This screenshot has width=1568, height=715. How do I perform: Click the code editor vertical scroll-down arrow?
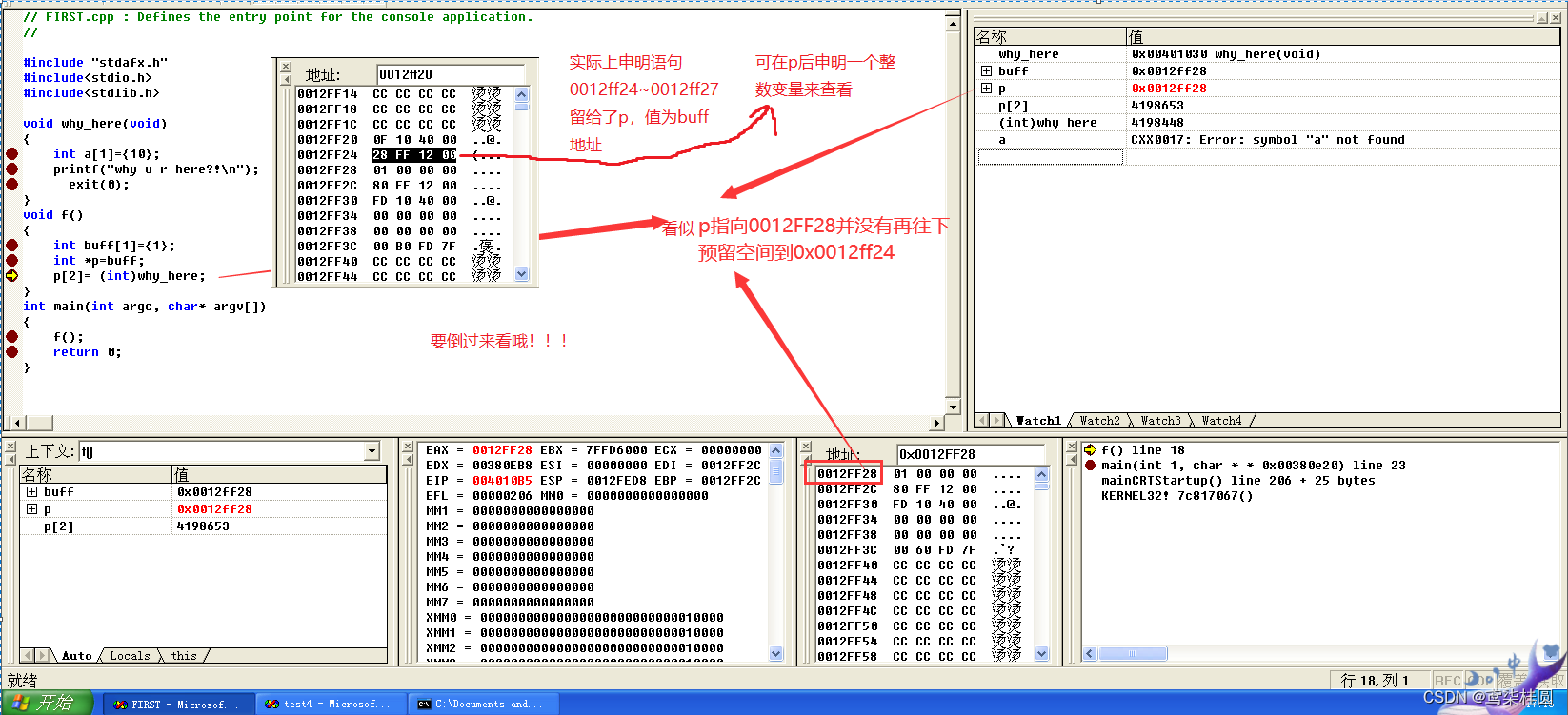pyautogui.click(x=953, y=407)
